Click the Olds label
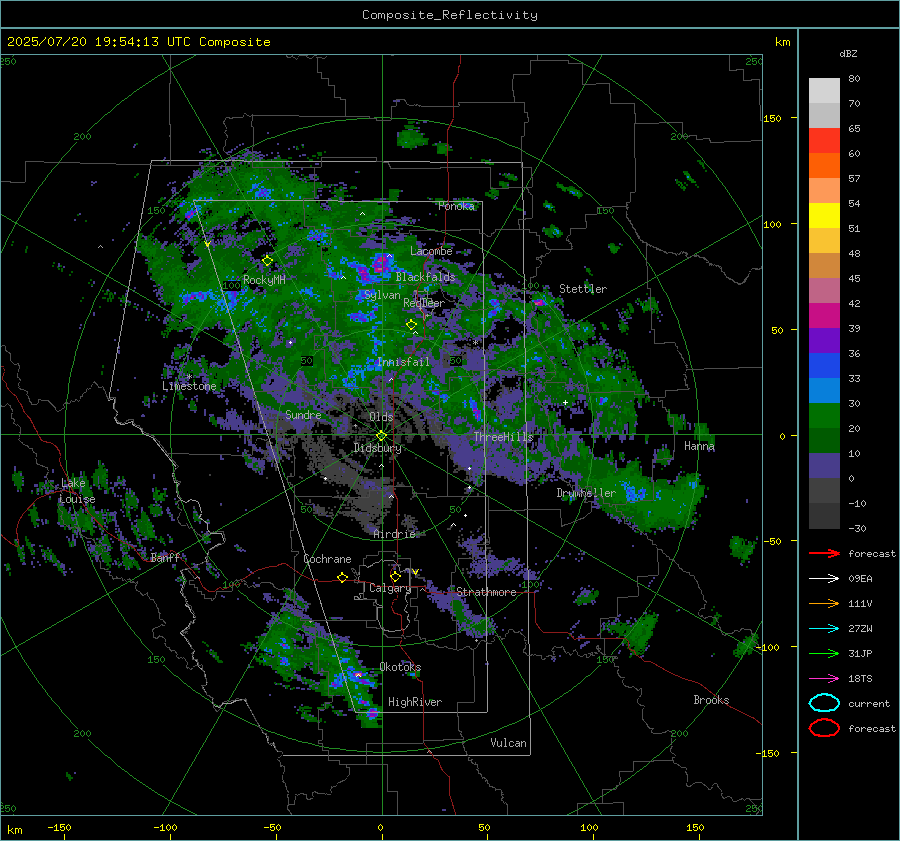The height and width of the screenshot is (841, 900). (x=381, y=417)
